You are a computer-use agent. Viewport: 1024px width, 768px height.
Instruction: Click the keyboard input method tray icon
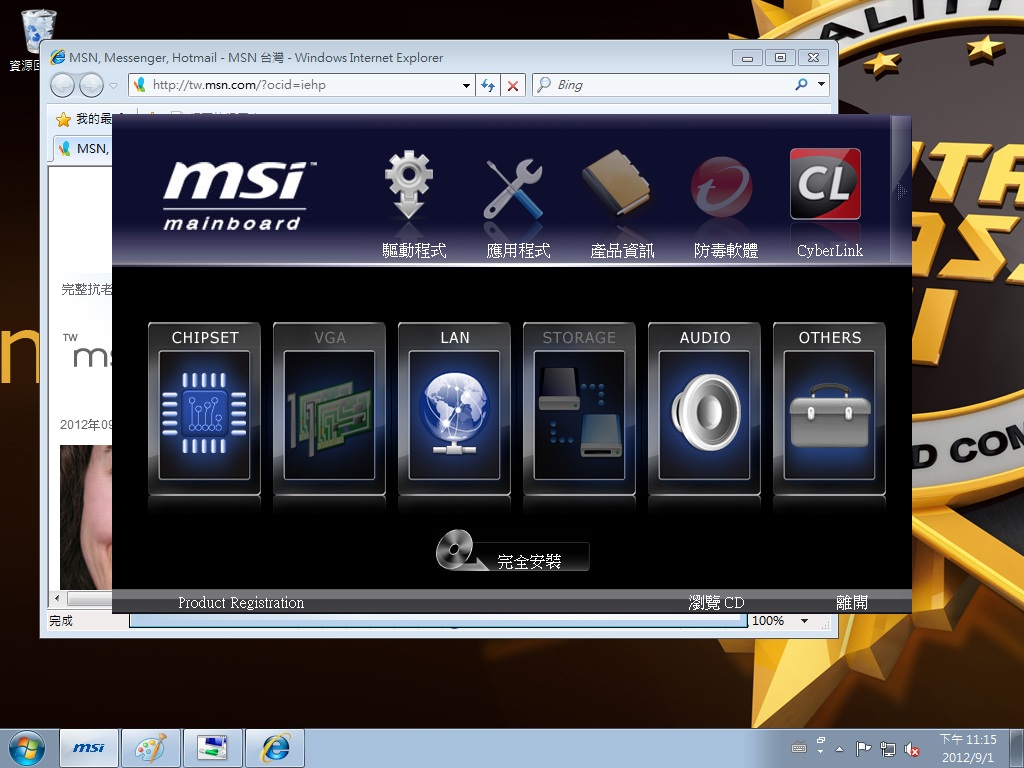[798, 748]
